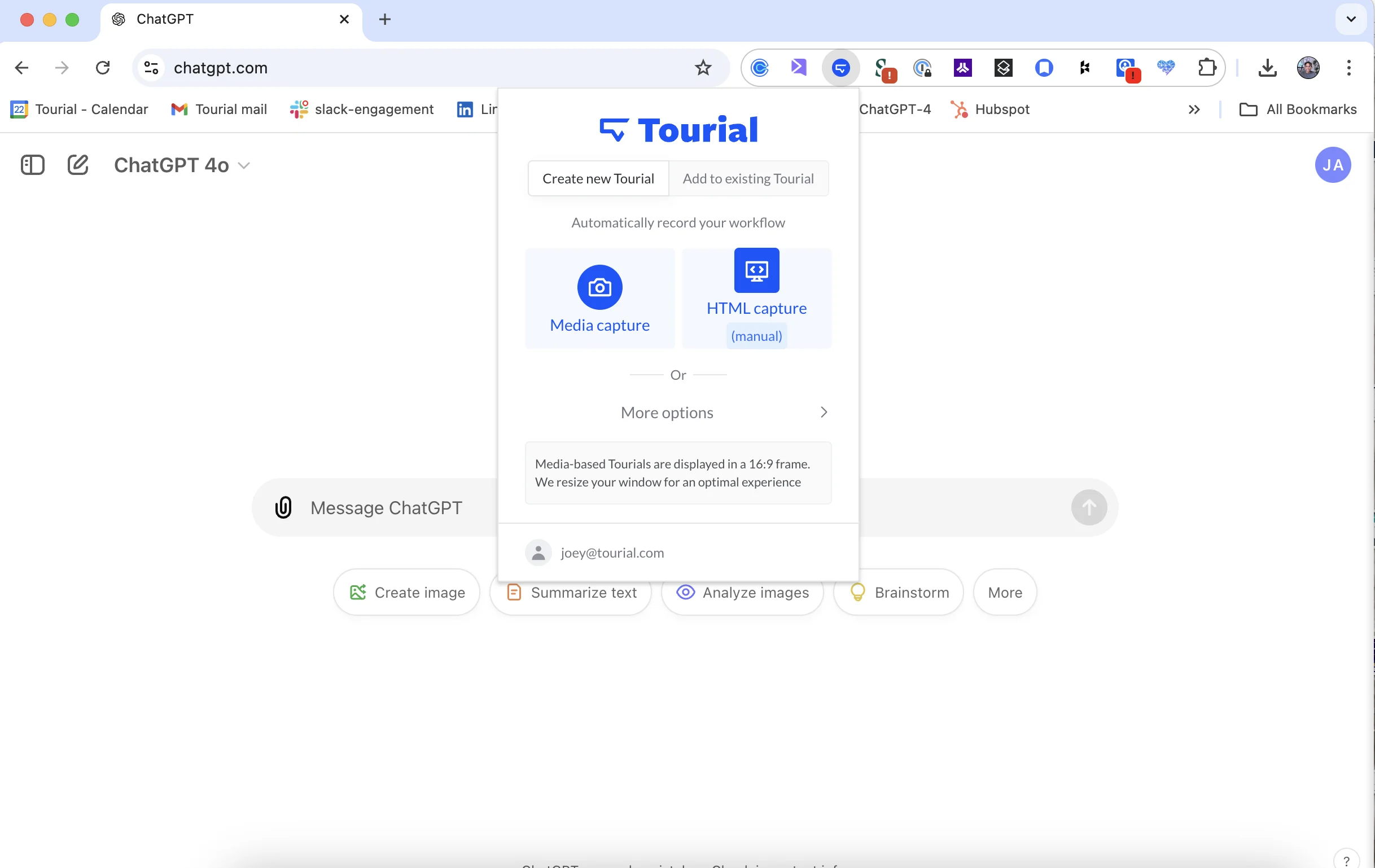Show hidden bookmarks with double chevron
The image size is (1375, 868).
1193,109
